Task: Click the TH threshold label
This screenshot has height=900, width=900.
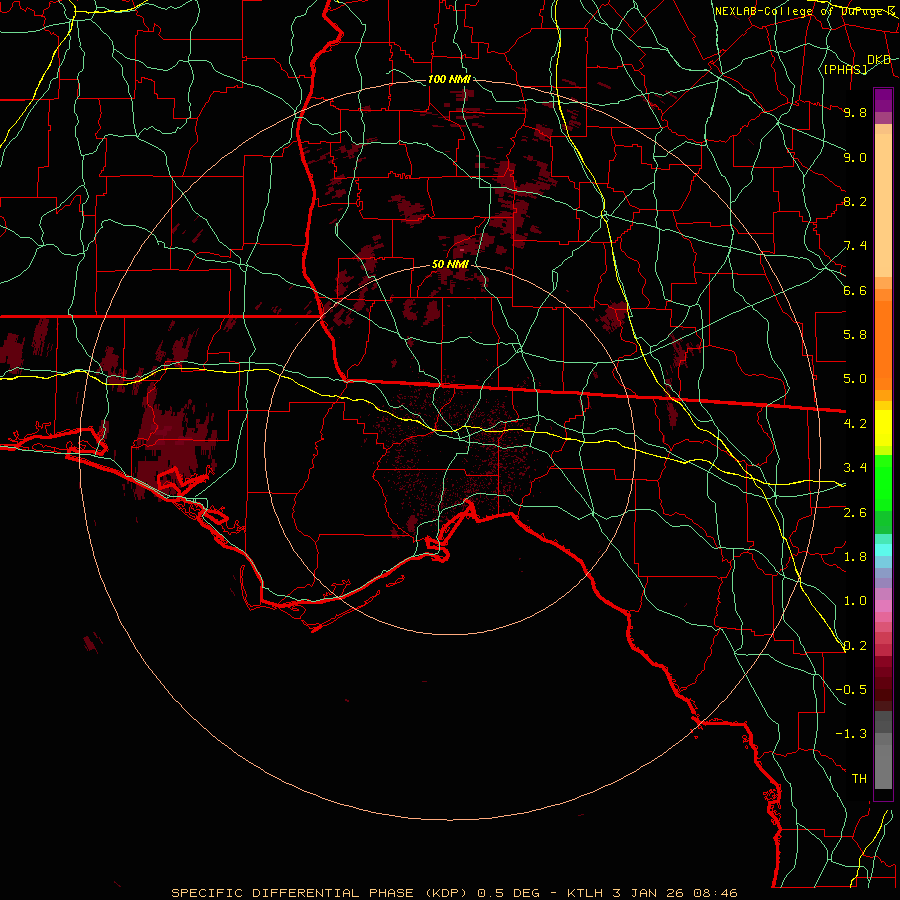Action: 859,779
